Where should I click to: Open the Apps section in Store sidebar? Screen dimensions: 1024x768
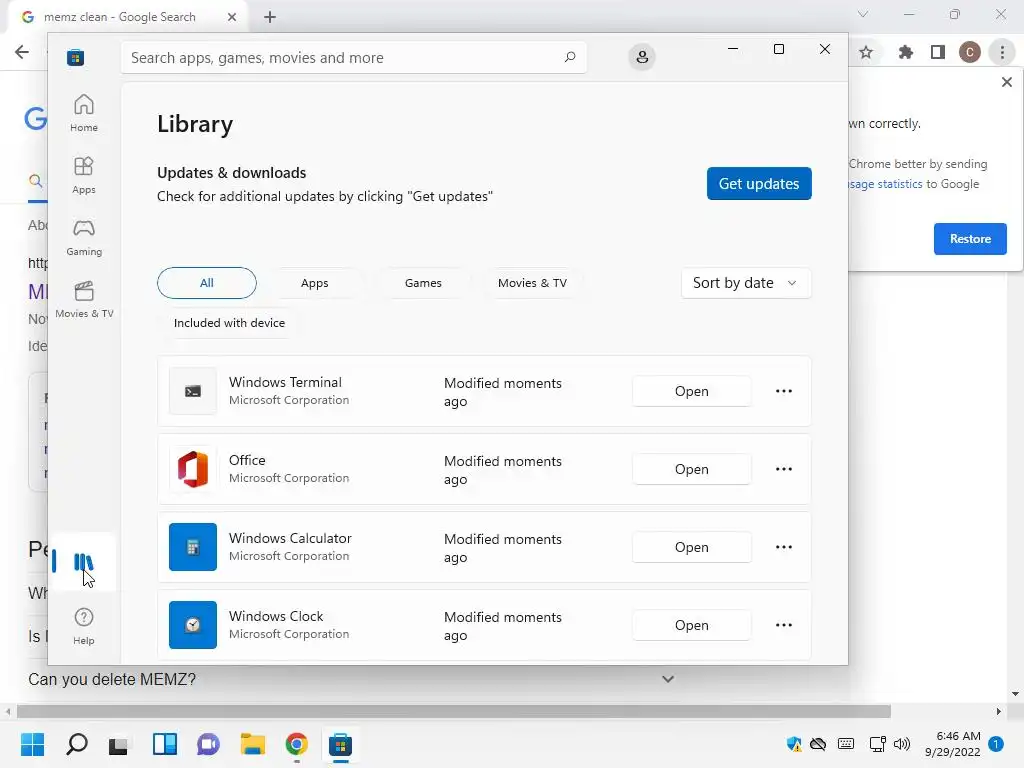[x=84, y=175]
